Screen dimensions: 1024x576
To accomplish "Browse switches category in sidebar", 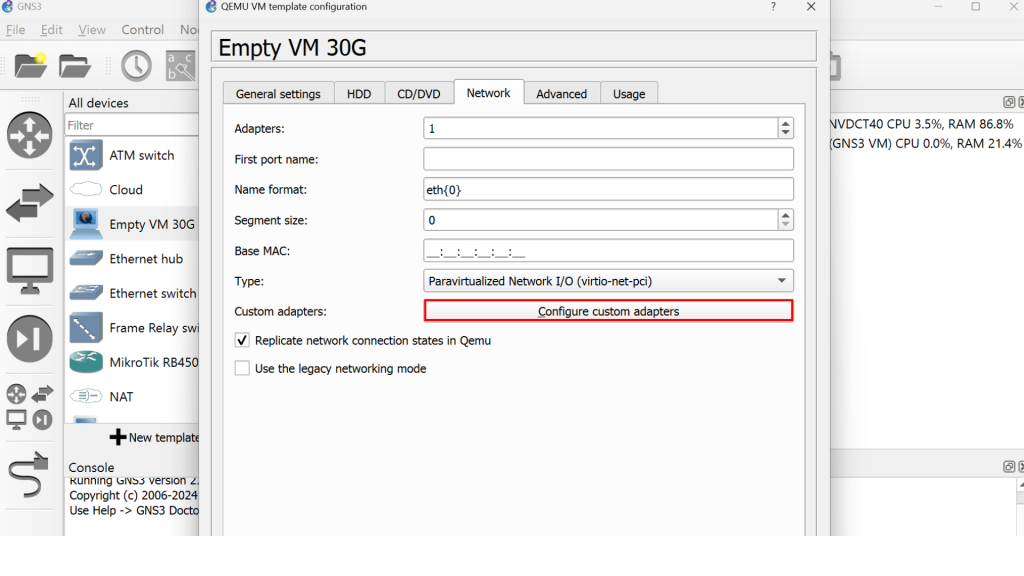I will [x=30, y=203].
